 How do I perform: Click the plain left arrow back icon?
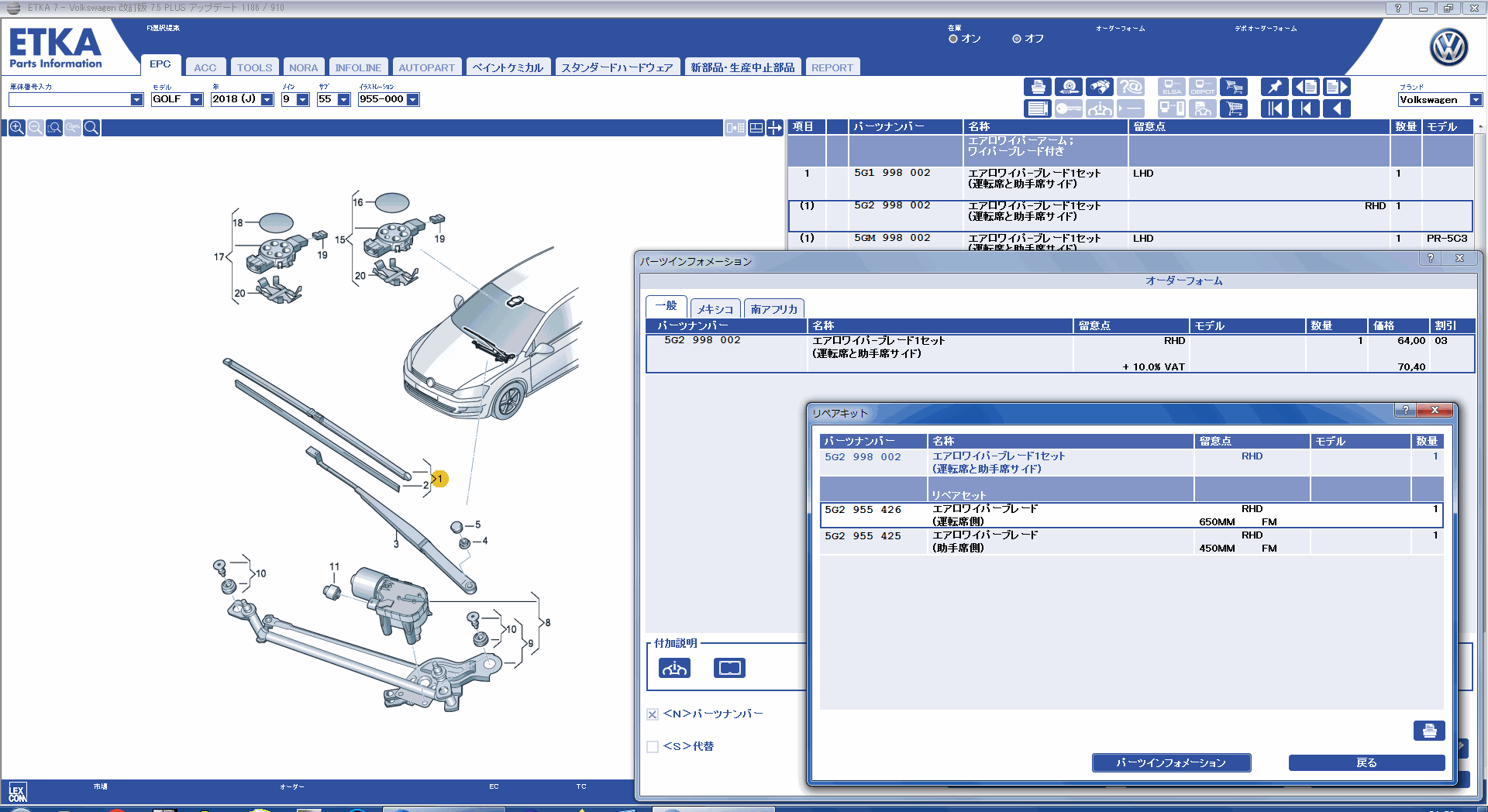pyautogui.click(x=1337, y=108)
